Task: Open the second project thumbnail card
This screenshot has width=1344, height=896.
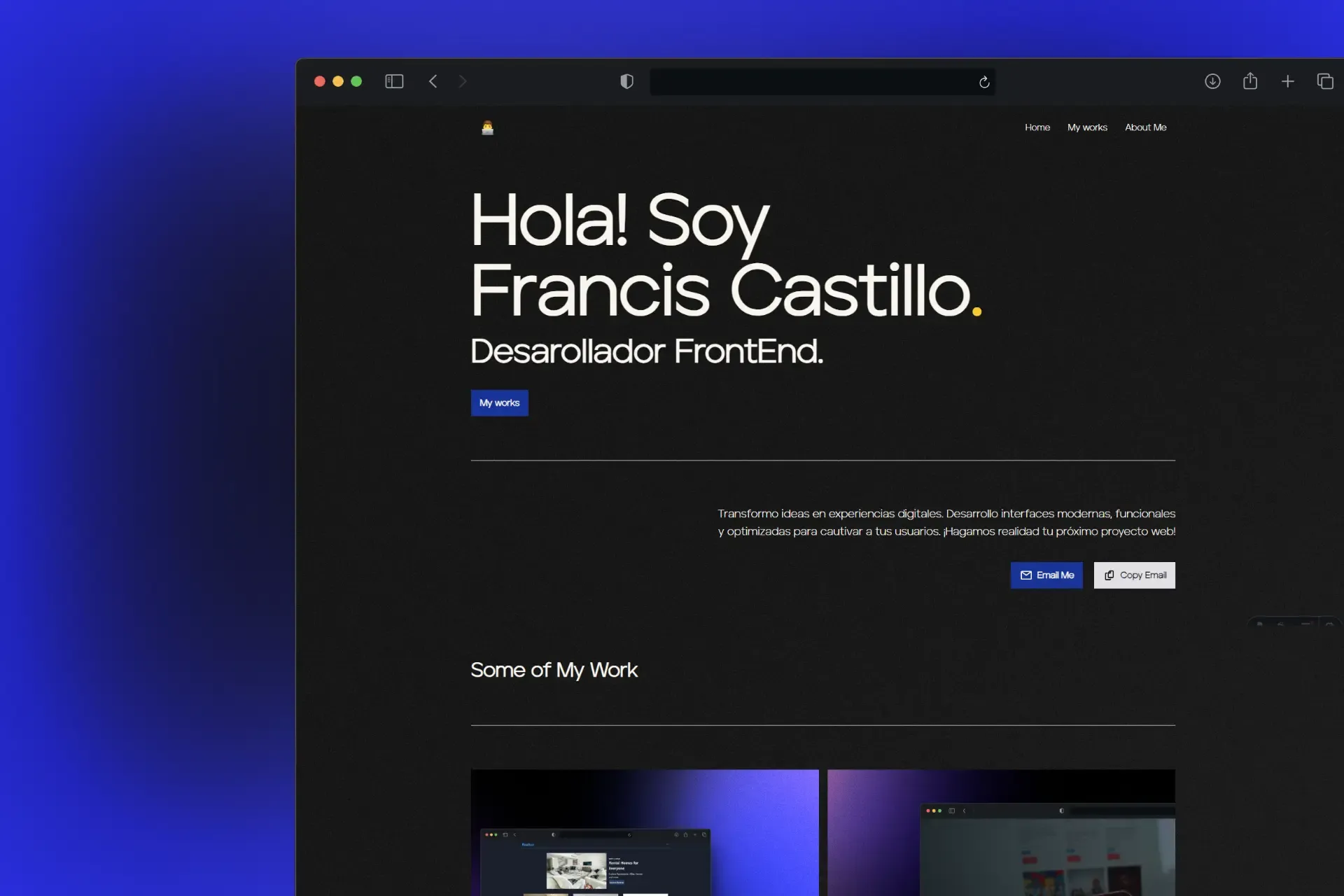Action: (1001, 832)
